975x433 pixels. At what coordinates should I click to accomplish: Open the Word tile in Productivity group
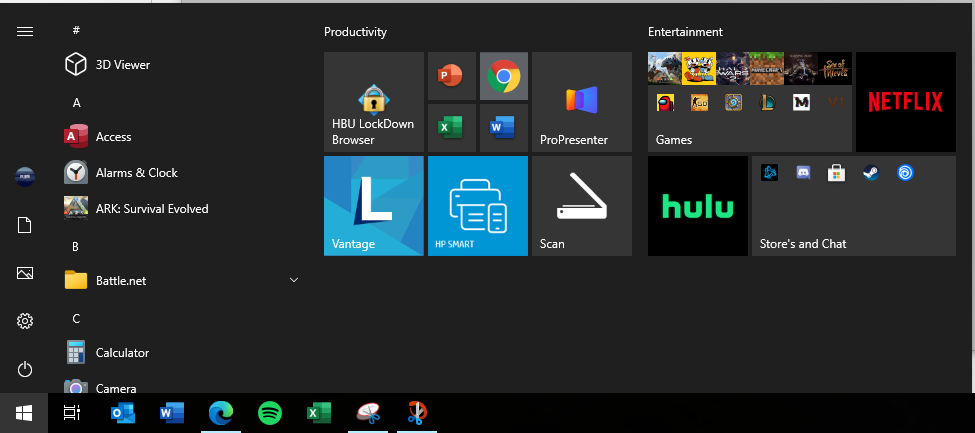tap(504, 128)
